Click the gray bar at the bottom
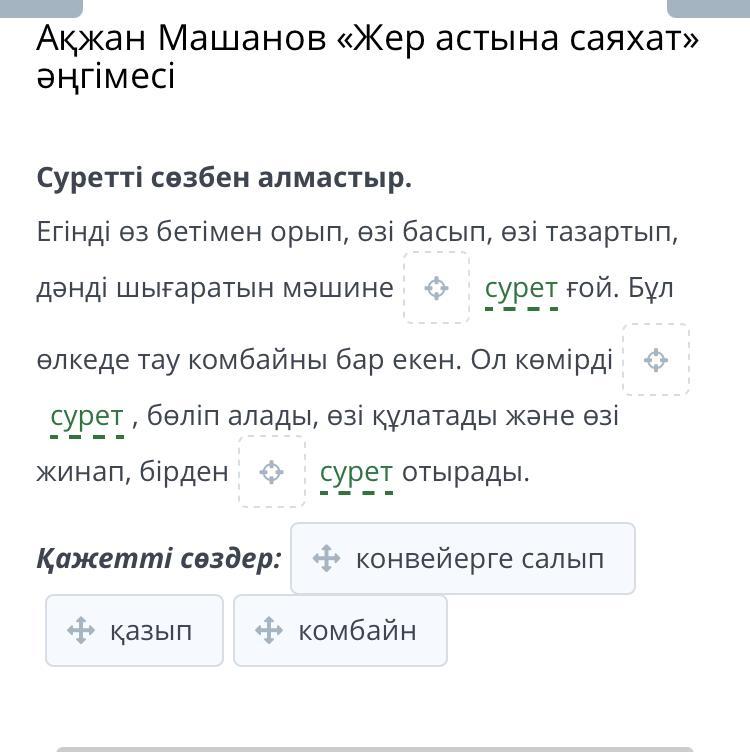 tap(374, 748)
